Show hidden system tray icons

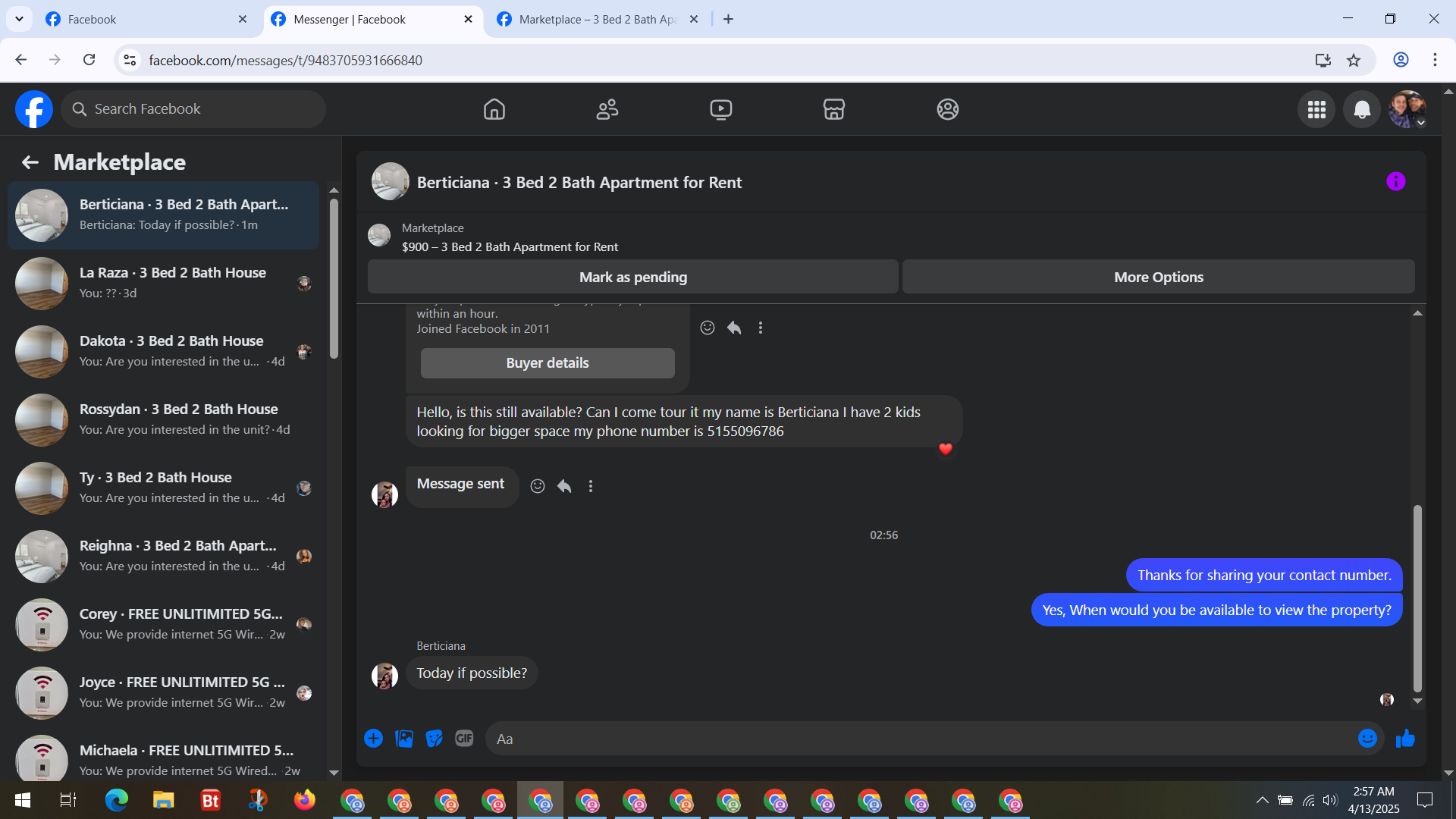(1262, 800)
